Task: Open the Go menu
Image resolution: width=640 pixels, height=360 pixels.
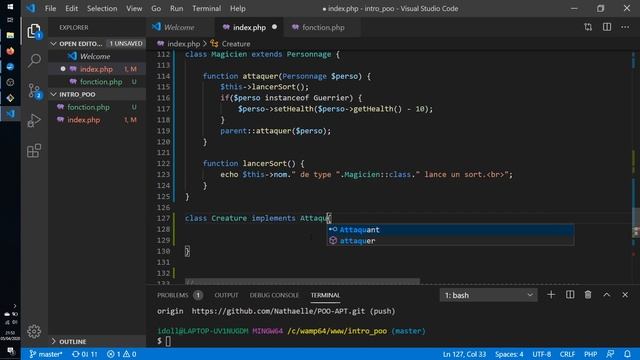Action: pyautogui.click(x=156, y=8)
